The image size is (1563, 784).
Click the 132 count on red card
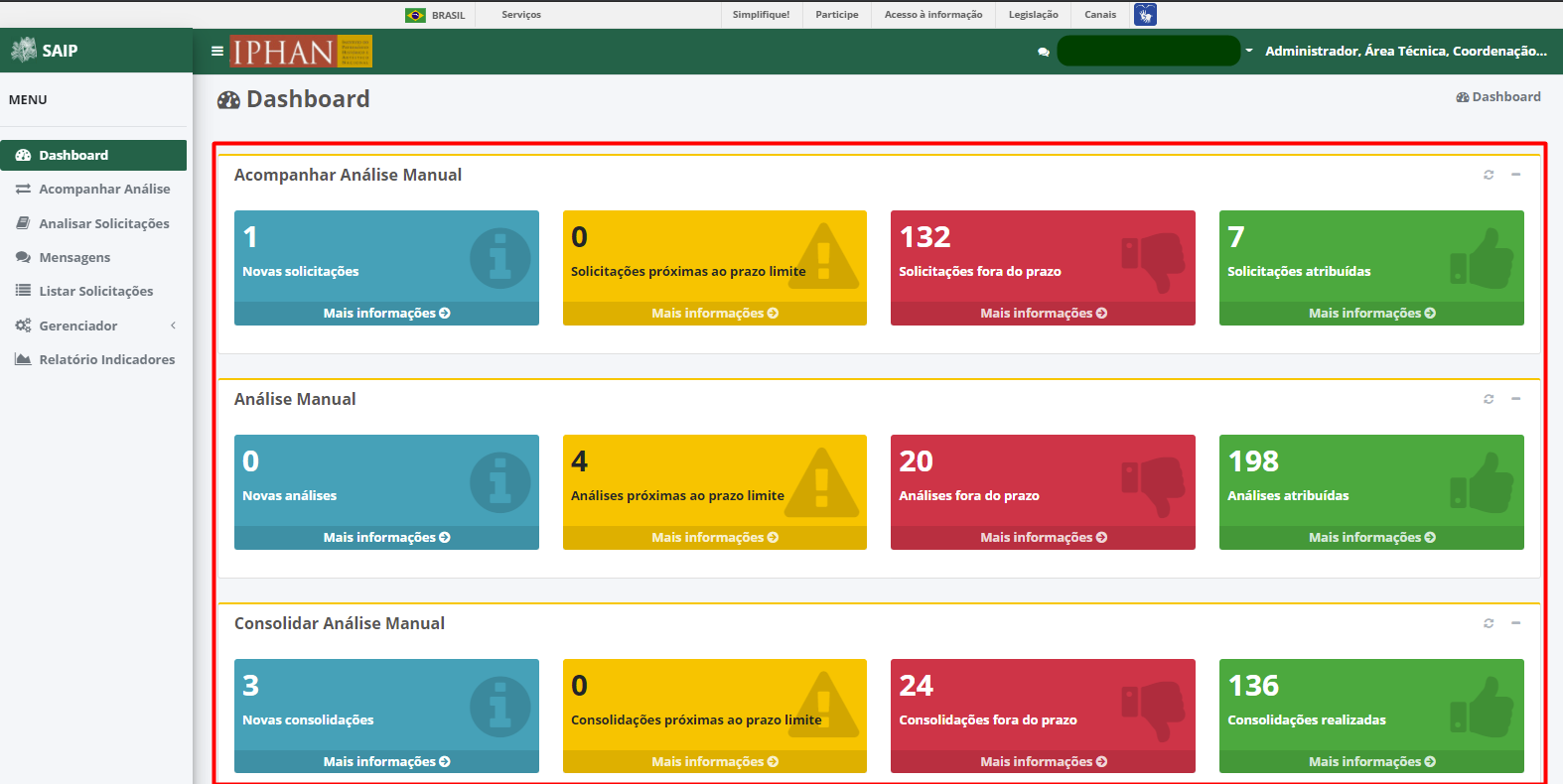point(925,237)
